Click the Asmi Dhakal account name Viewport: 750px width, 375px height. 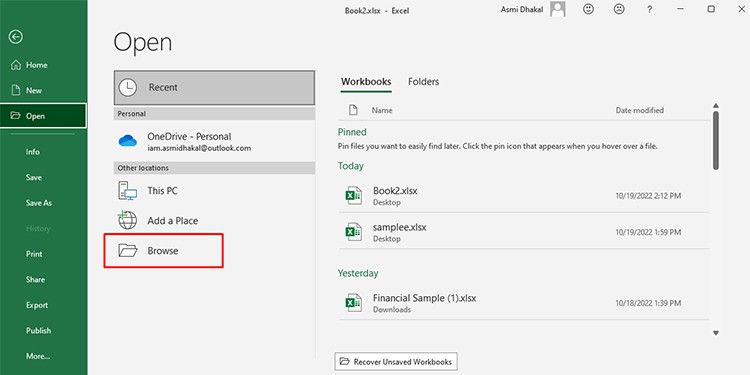coord(522,10)
